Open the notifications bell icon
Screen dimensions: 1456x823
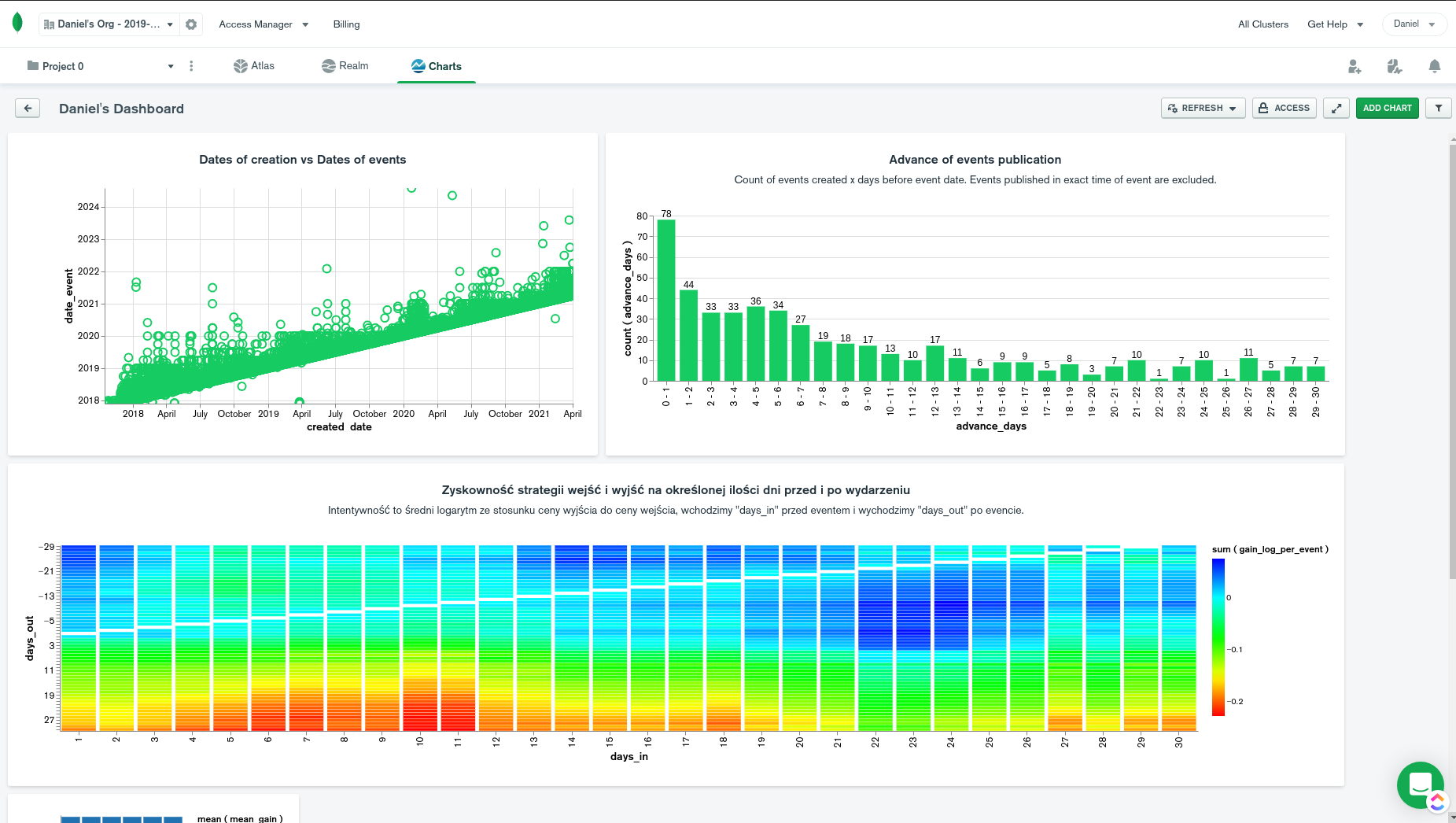pyautogui.click(x=1435, y=67)
